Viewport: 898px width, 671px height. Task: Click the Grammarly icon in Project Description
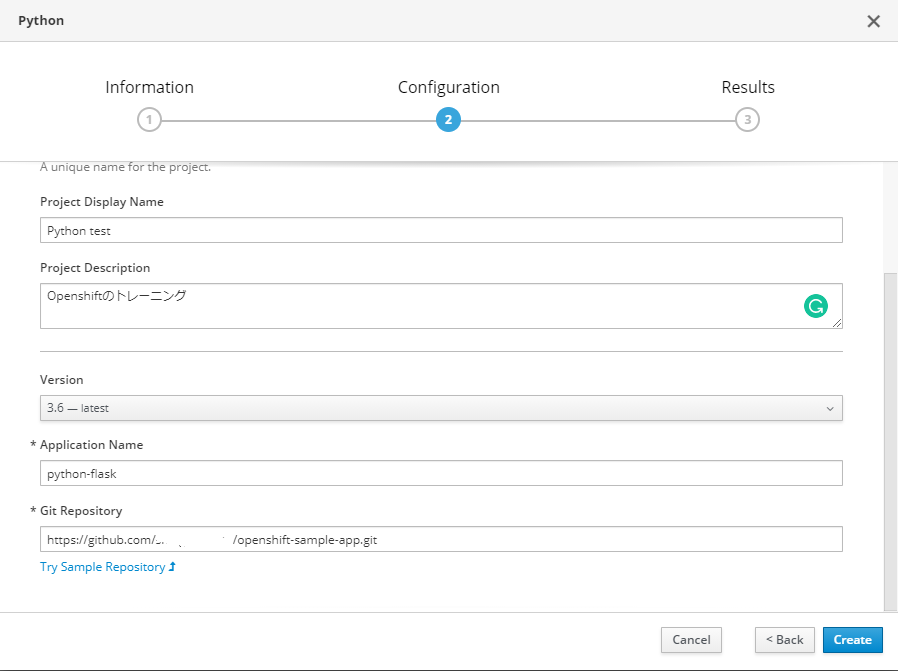click(815, 307)
